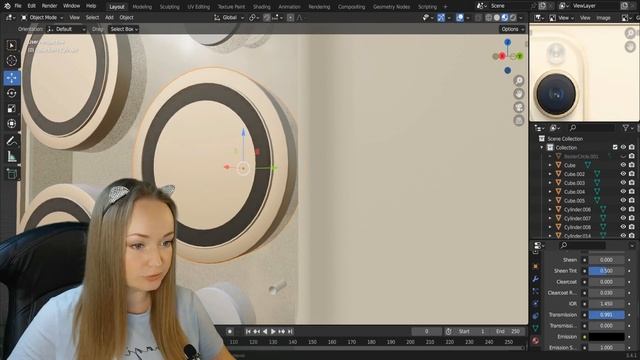The image size is (640, 360).
Task: Activate the Select Box tool
Action: (x=11, y=45)
